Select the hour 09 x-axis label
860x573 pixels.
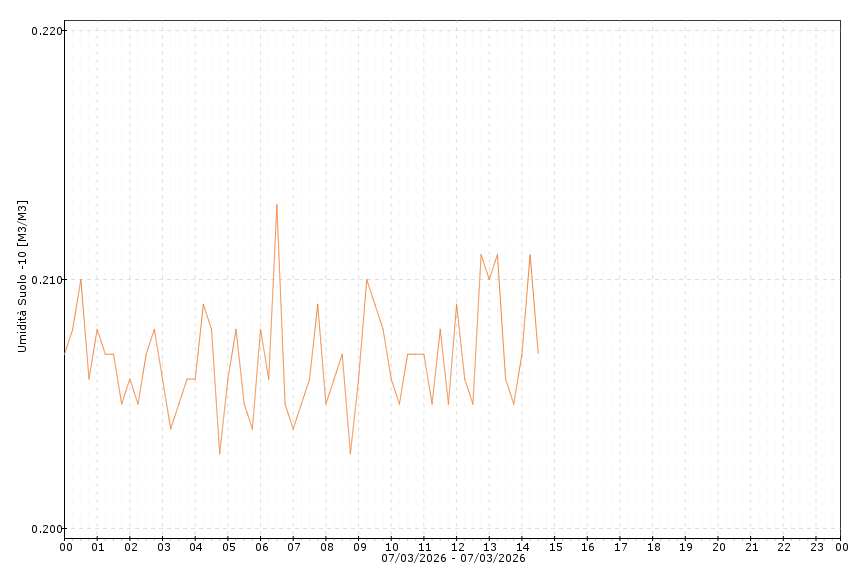pyautogui.click(x=359, y=547)
